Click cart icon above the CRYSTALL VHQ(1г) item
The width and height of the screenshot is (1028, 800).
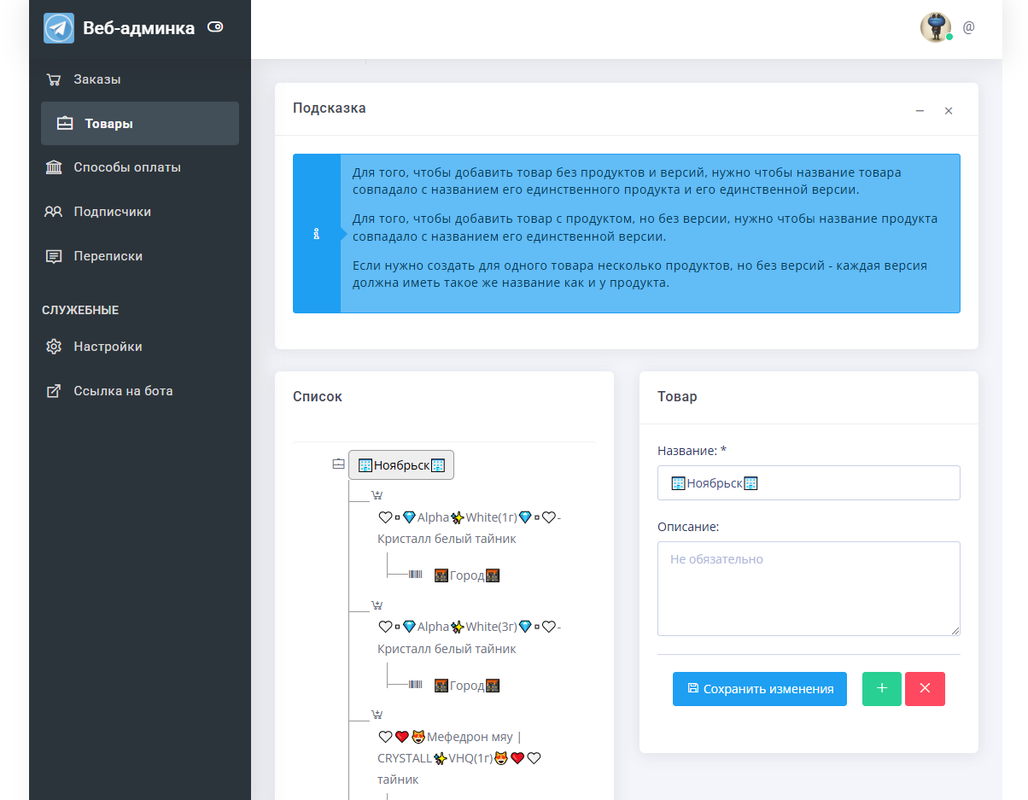coord(377,715)
